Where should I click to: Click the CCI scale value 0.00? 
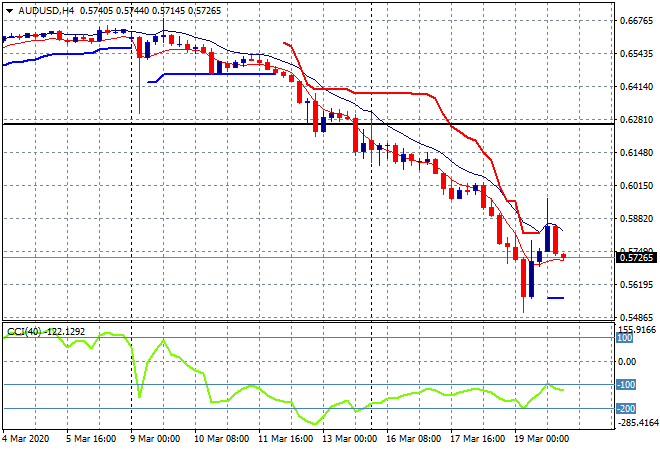pyautogui.click(x=626, y=362)
